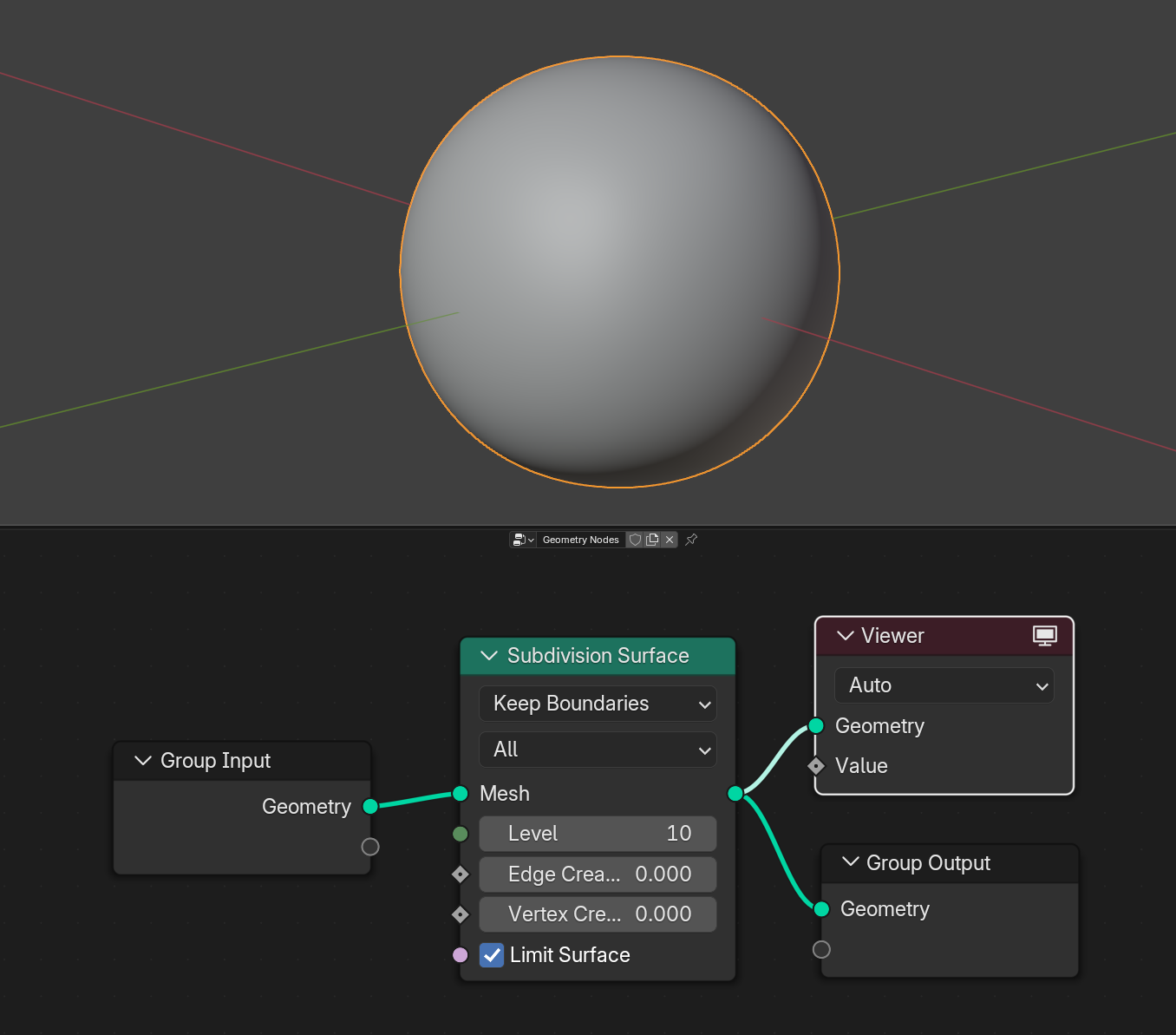1176x1035 pixels.
Task: Select the Viewer node title
Action: 892,636
